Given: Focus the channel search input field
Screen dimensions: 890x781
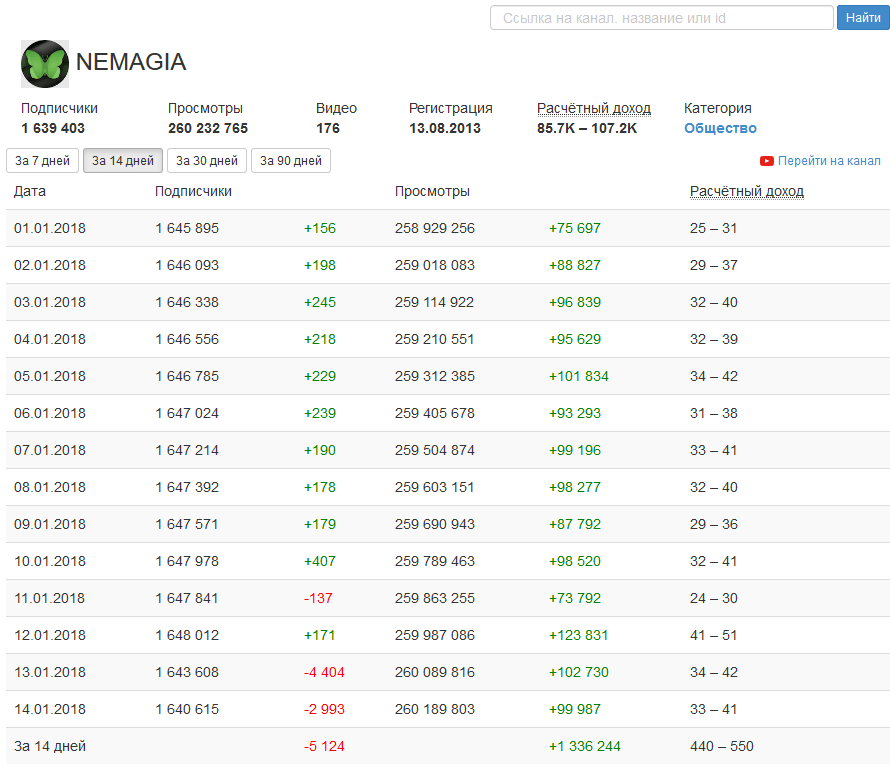Looking at the screenshot, I should (661, 18).
